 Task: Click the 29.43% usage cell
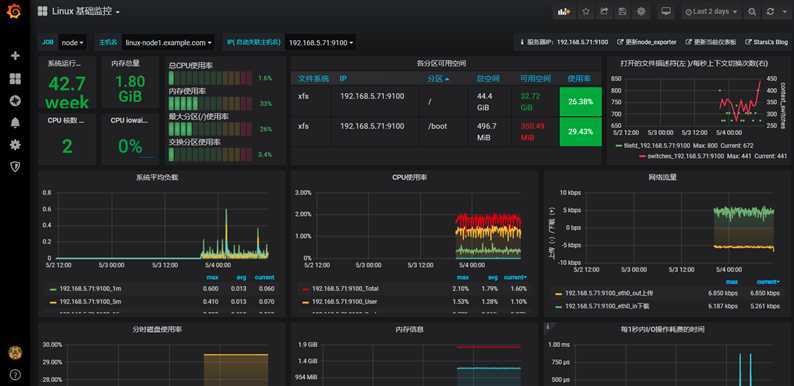(x=580, y=132)
